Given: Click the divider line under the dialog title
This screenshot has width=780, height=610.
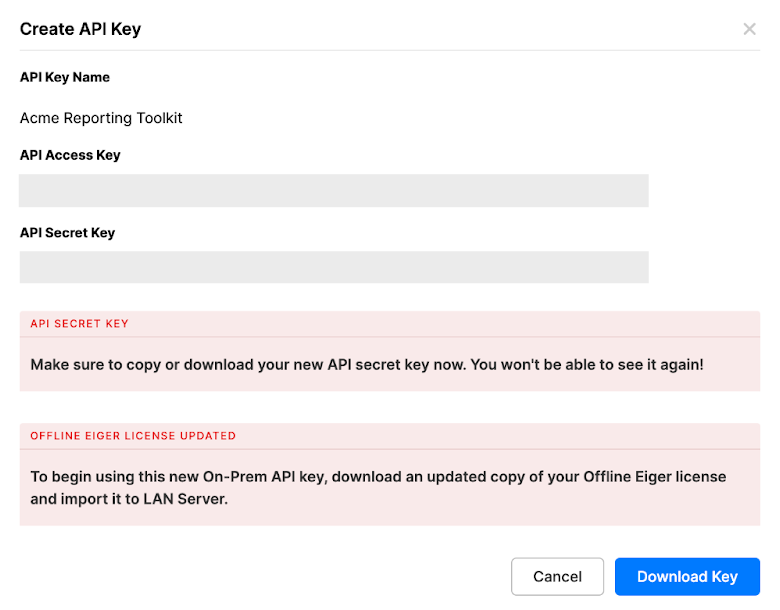Looking at the screenshot, I should [390, 50].
